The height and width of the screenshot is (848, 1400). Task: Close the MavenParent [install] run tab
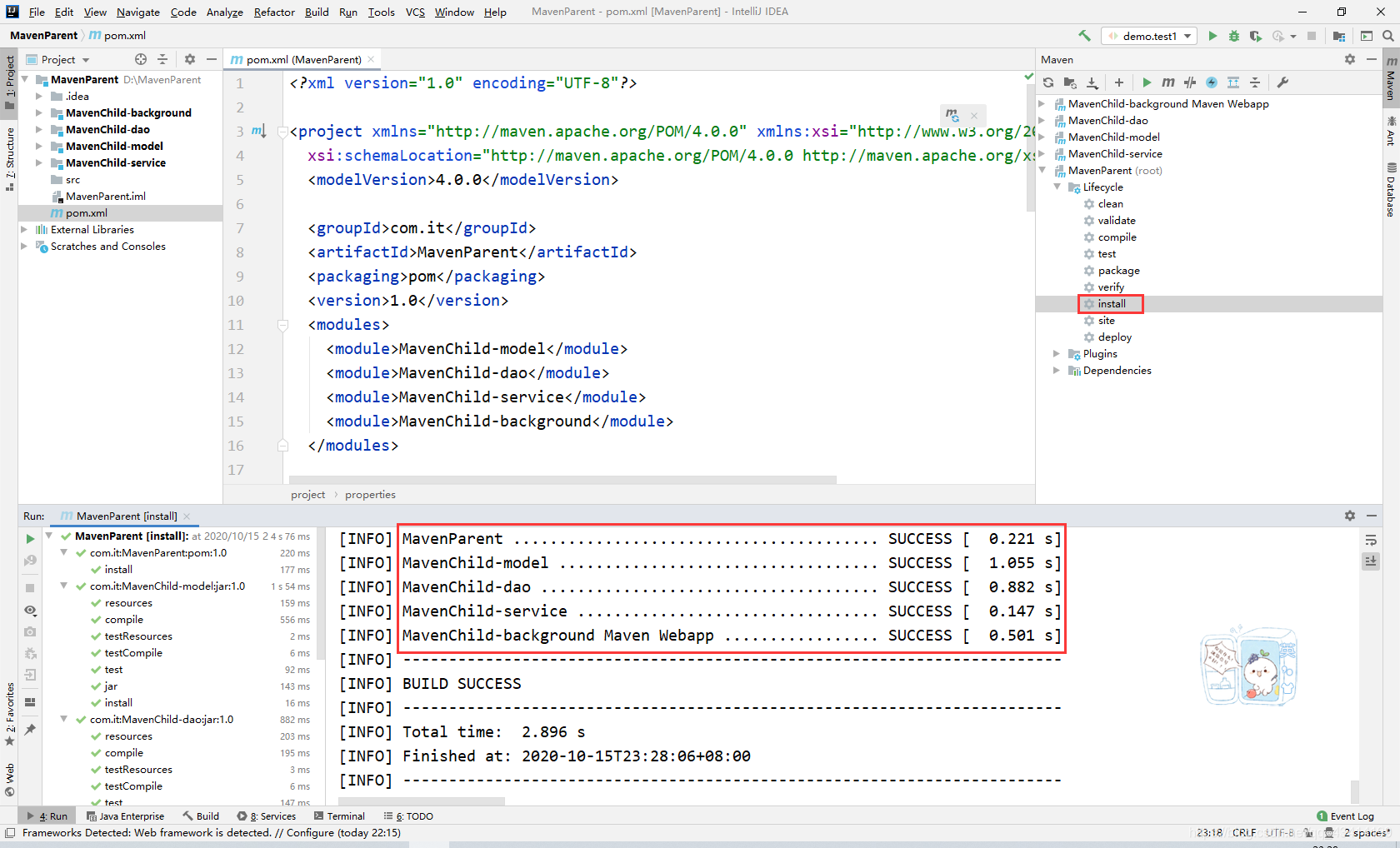click(187, 516)
